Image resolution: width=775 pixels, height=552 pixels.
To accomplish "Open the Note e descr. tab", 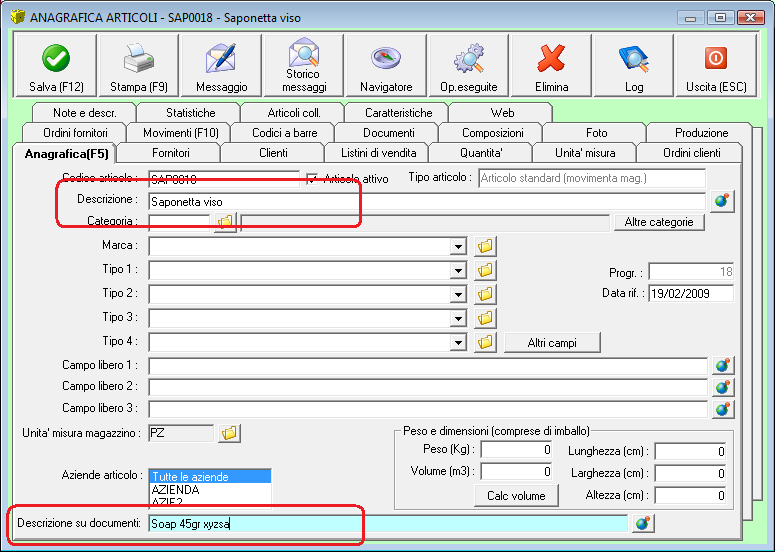I will pos(85,113).
